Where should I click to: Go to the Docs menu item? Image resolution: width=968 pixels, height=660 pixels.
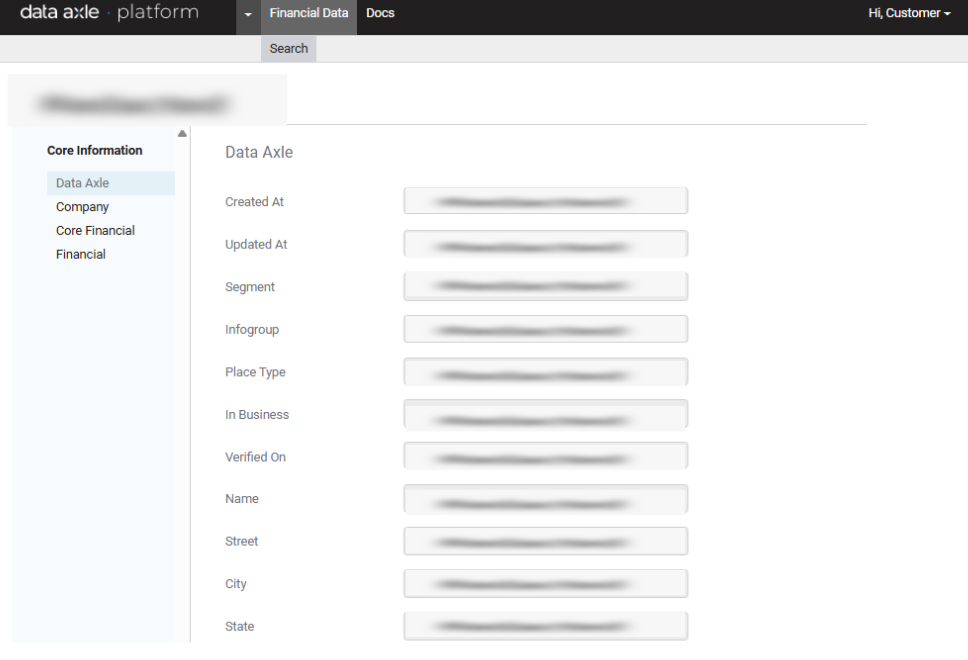point(380,14)
